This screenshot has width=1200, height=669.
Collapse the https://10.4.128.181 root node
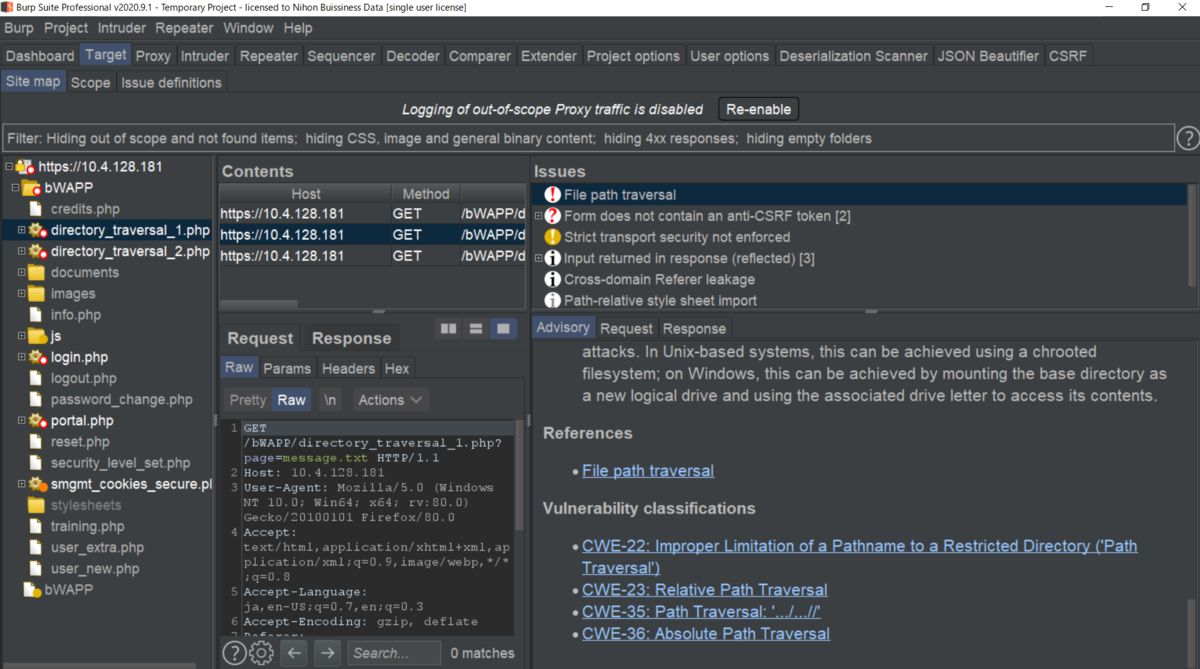(8, 167)
